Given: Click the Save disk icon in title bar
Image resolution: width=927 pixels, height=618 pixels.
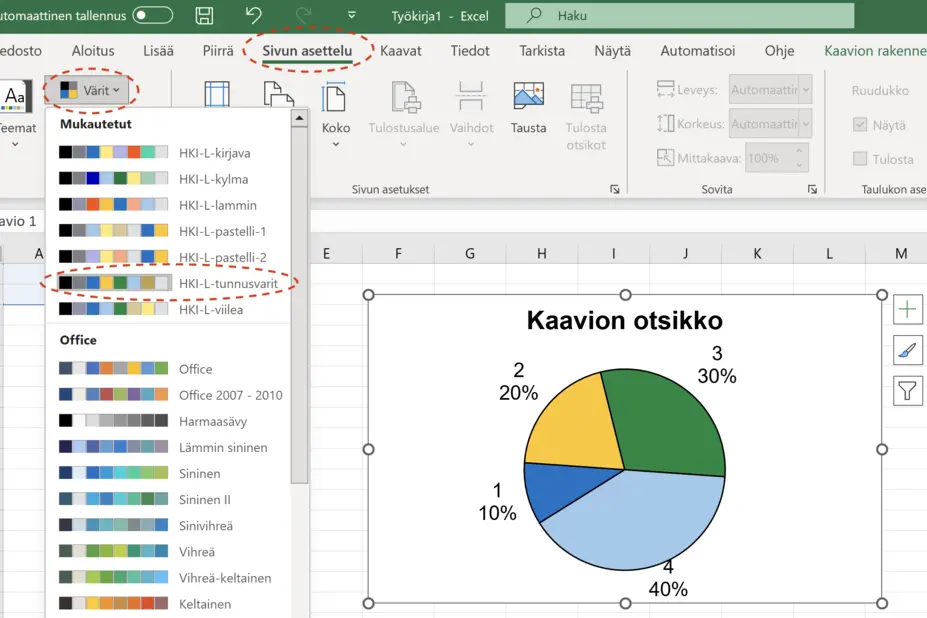Looking at the screenshot, I should pos(204,15).
